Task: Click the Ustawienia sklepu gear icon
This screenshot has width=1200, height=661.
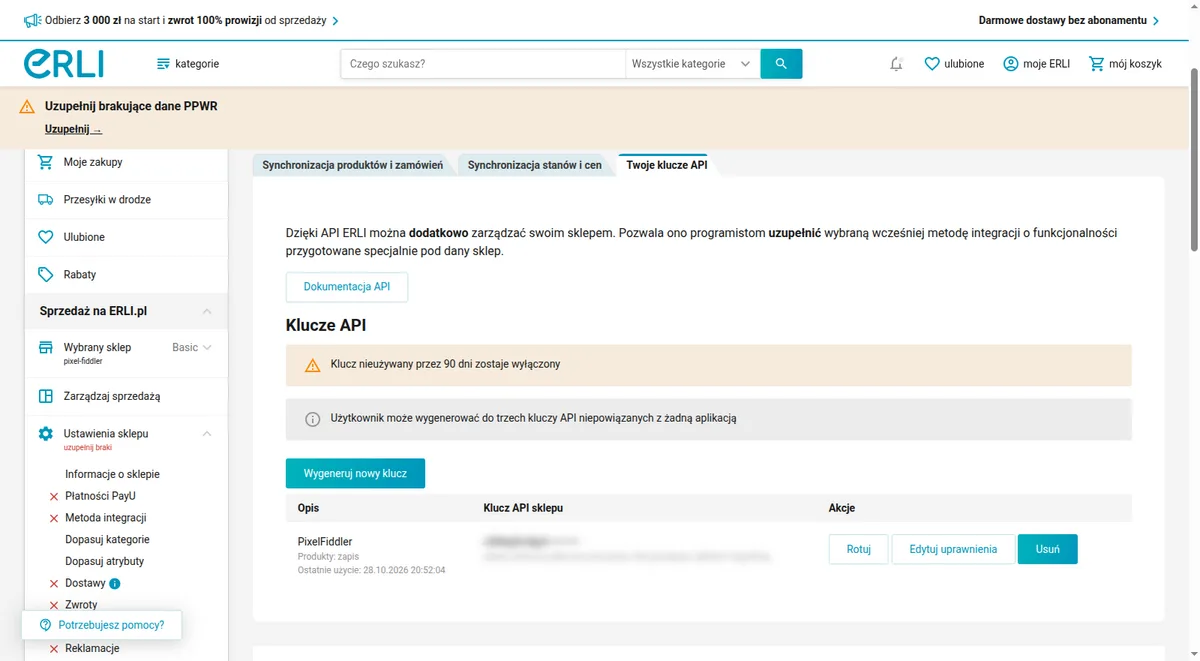Action: coord(45,434)
